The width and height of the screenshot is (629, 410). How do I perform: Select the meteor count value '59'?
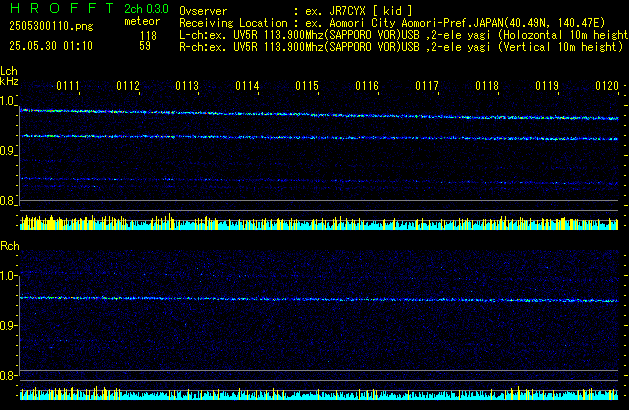pos(145,46)
